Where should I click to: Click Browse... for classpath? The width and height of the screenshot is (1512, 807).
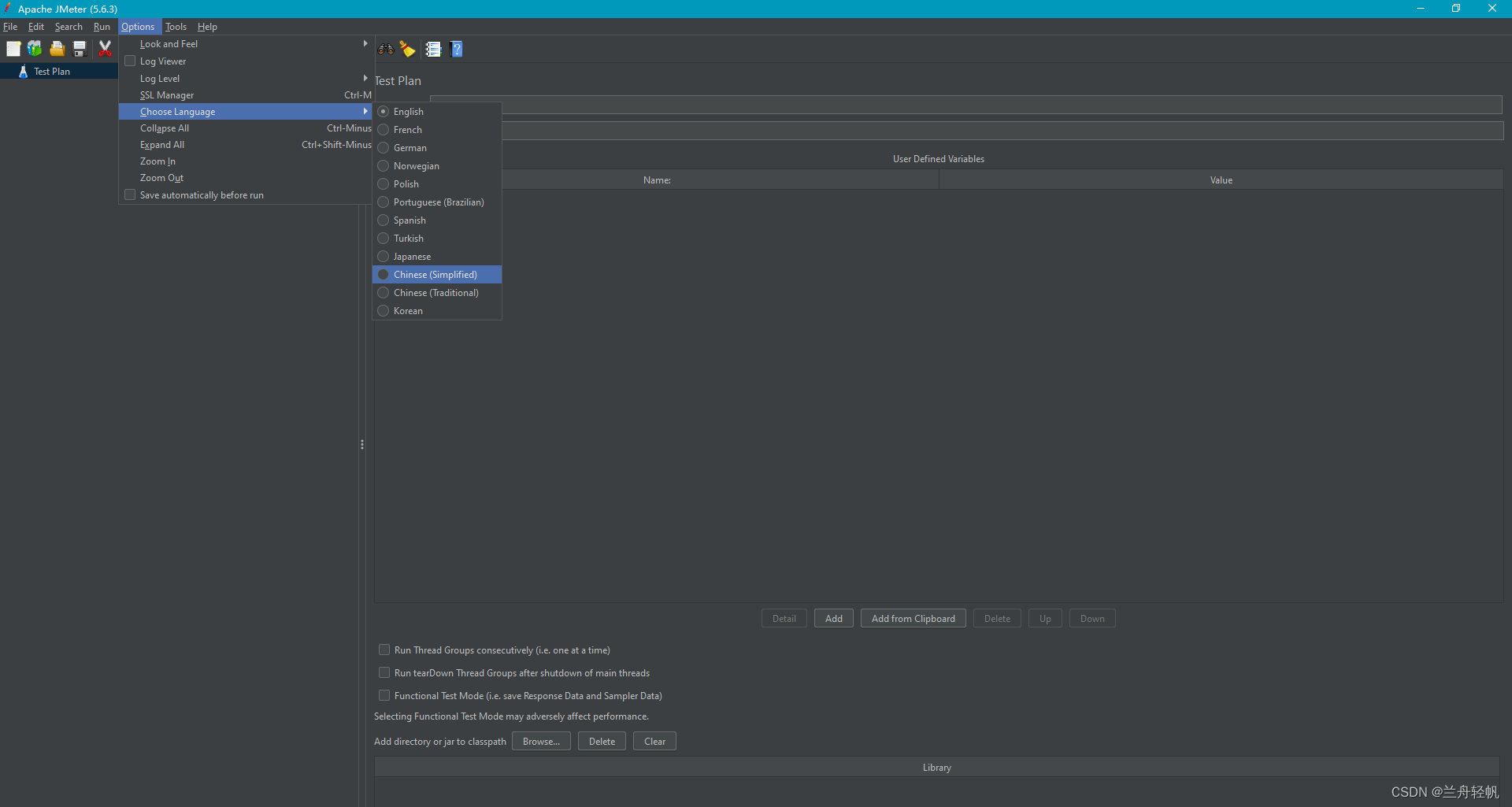point(541,742)
